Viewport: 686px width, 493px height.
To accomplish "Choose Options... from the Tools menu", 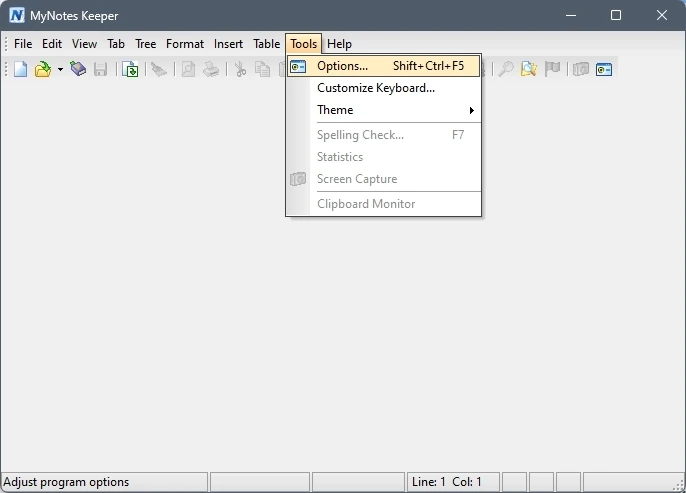I will point(384,66).
